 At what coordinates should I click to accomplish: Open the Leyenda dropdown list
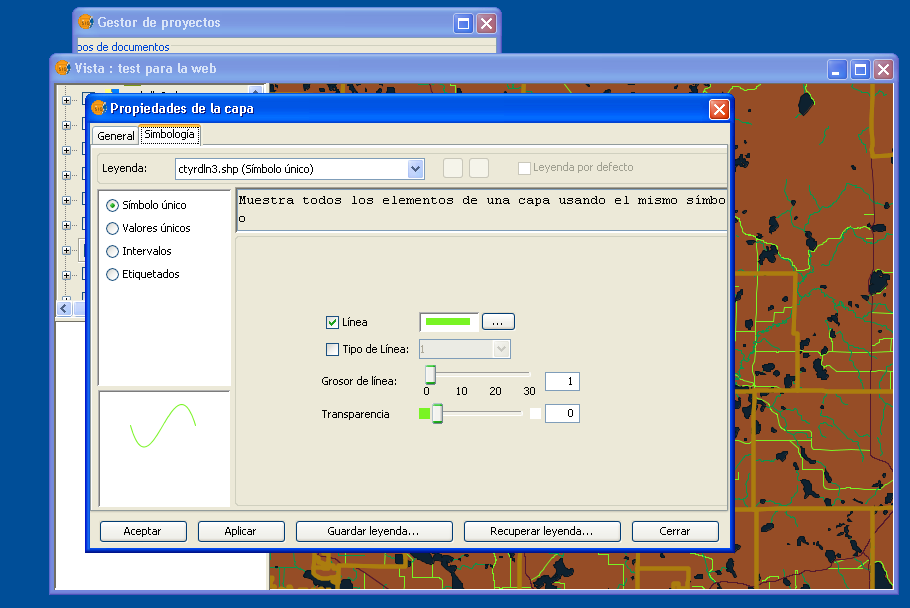[416, 168]
